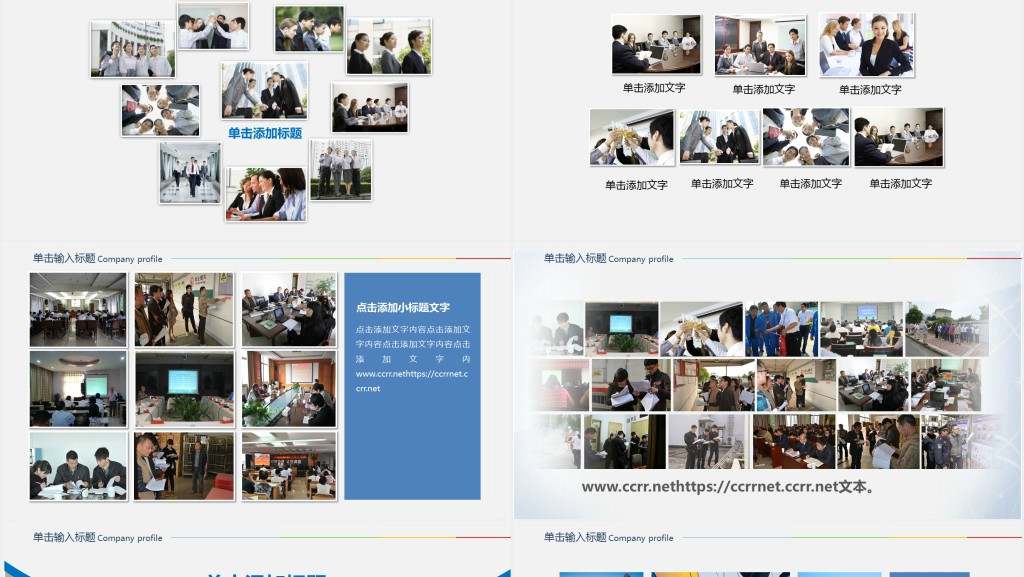Screen dimensions: 1024x577
Task: Select toasting glasses photo in photo wall slide
Action: [x=701, y=329]
